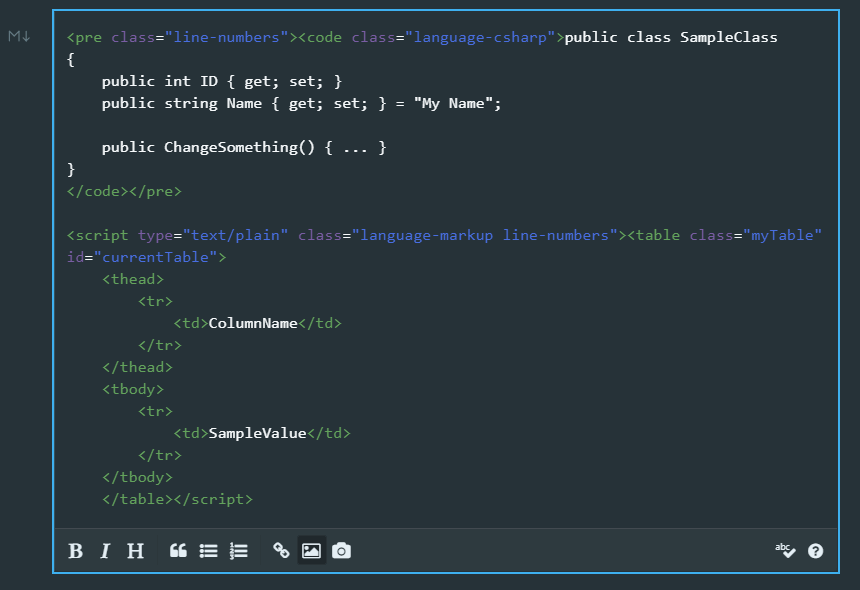
Task: Click the ColumnName cell text
Action: 253,323
